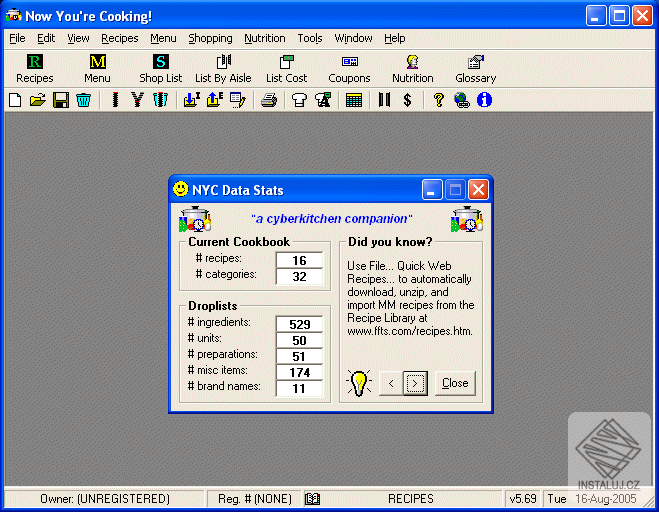
Task: Click the yellow question mark help icon
Action: (439, 100)
